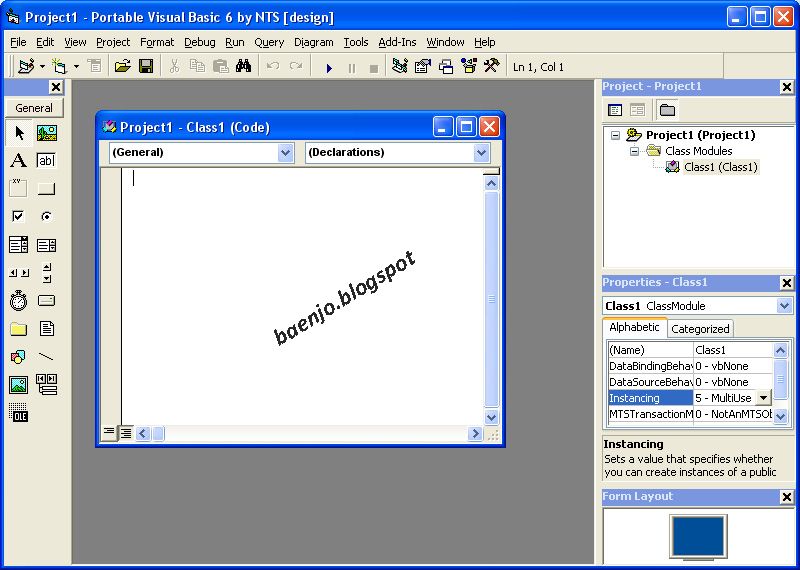Select the OptionButton control tool

click(x=46, y=216)
